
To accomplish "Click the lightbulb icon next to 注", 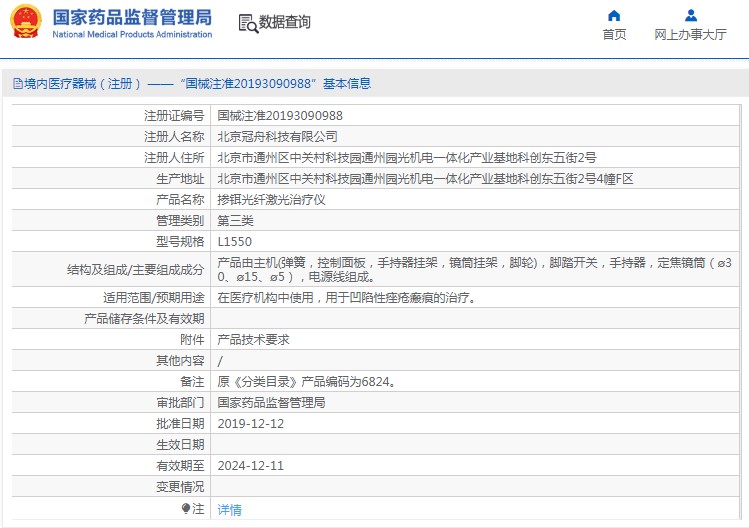I will tap(186, 508).
